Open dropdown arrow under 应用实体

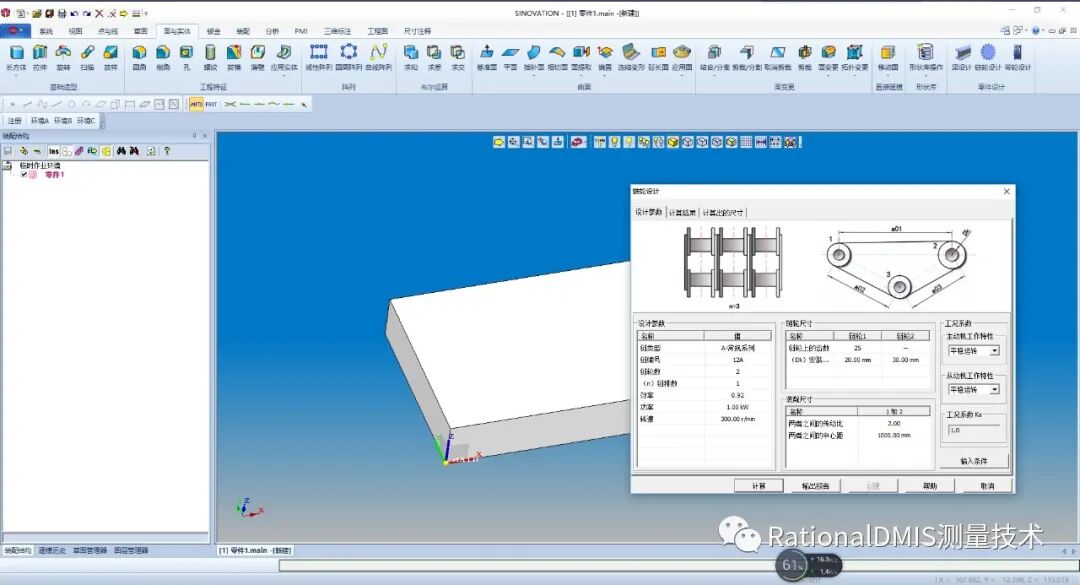[284, 75]
